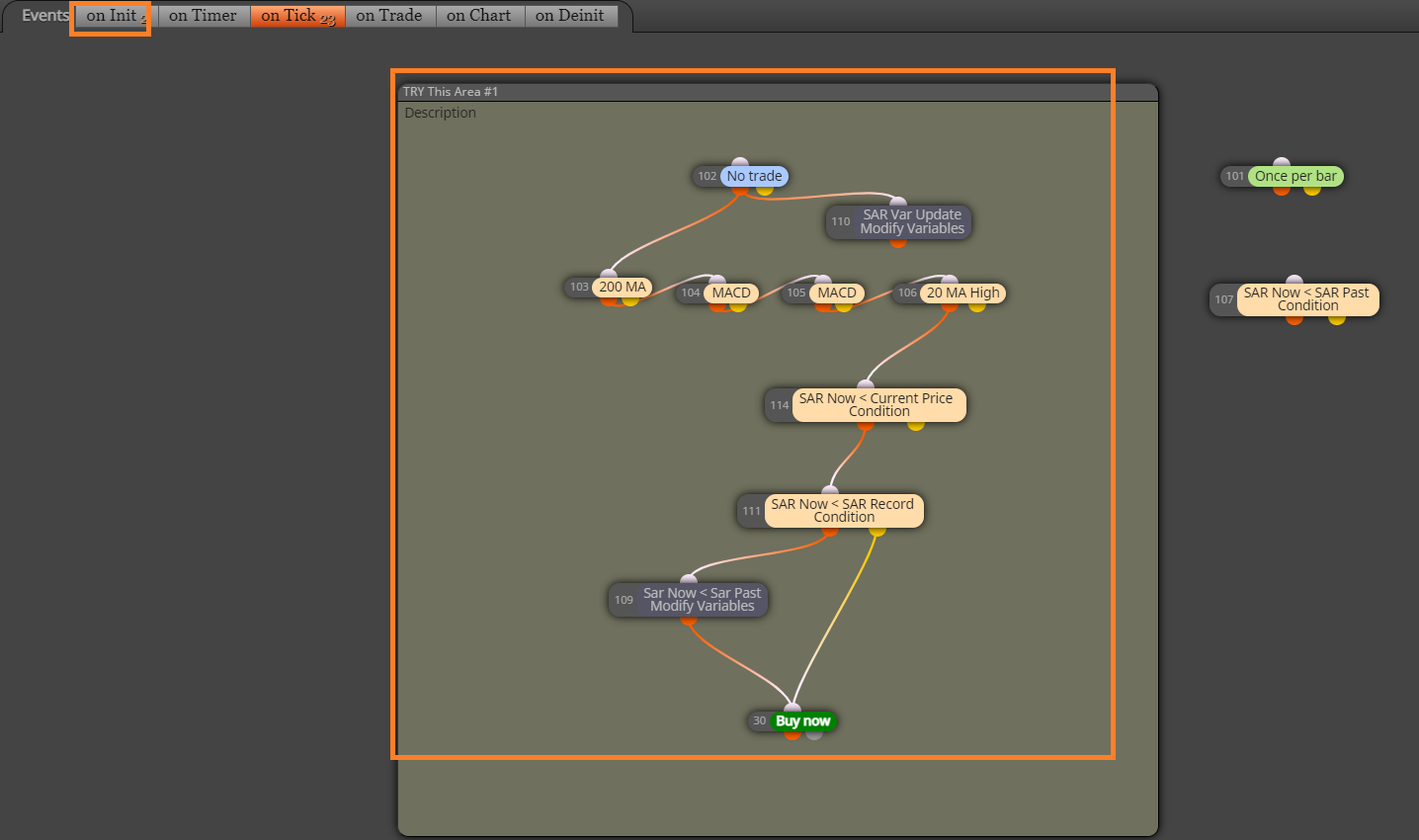Select the 20 MA High block
Viewport: 1419px width, 840px height.
pos(963,293)
